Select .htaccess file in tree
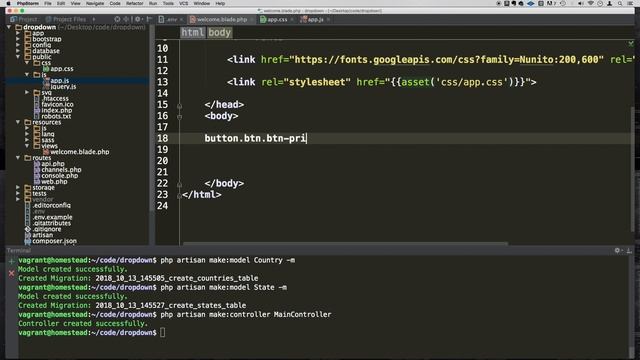This screenshot has width=640, height=360. (x=51, y=98)
